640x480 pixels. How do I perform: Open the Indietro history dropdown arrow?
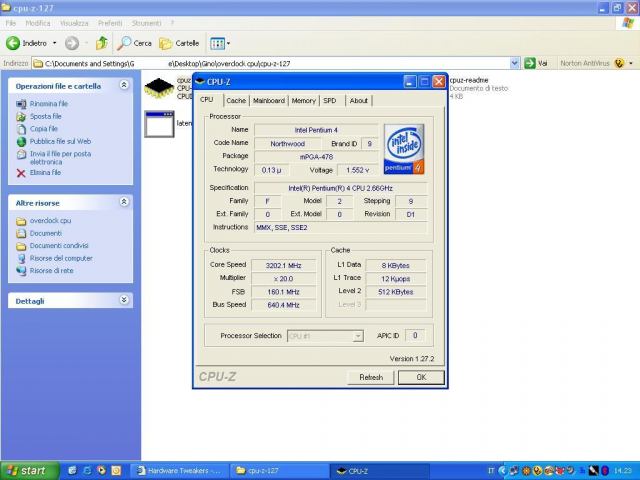tap(54, 43)
